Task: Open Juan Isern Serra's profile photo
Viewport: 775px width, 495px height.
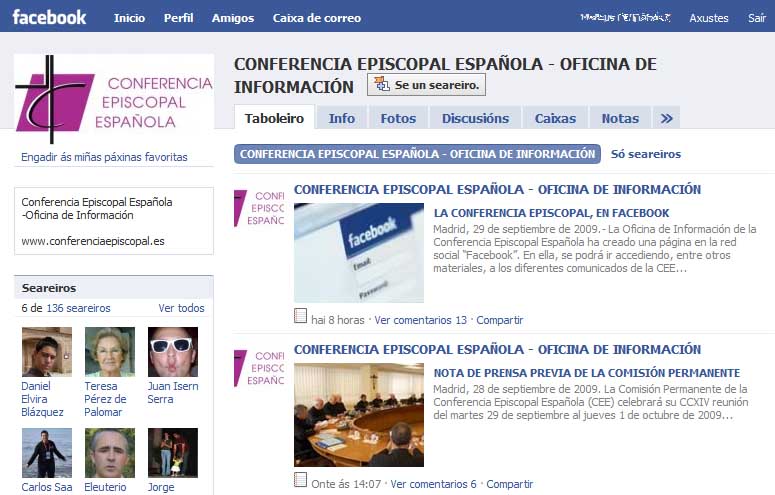Action: click(x=173, y=352)
